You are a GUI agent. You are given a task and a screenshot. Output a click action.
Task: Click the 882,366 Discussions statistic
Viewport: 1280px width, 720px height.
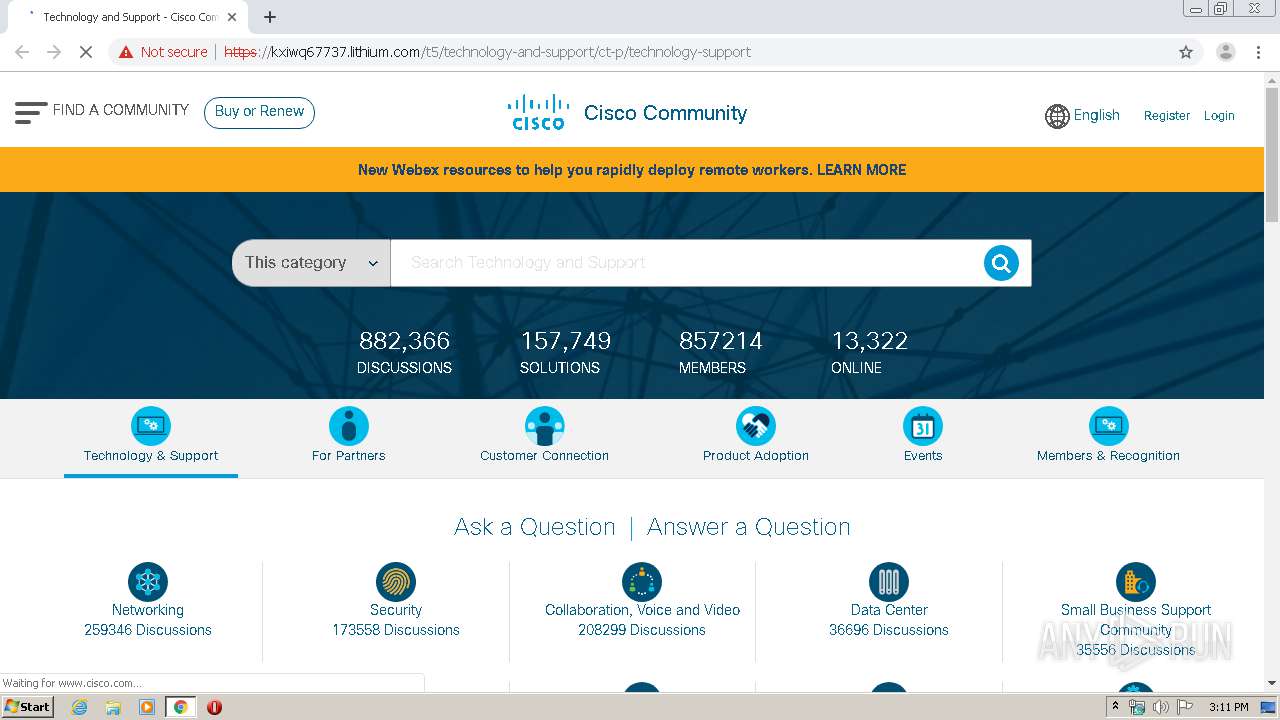[x=404, y=353]
